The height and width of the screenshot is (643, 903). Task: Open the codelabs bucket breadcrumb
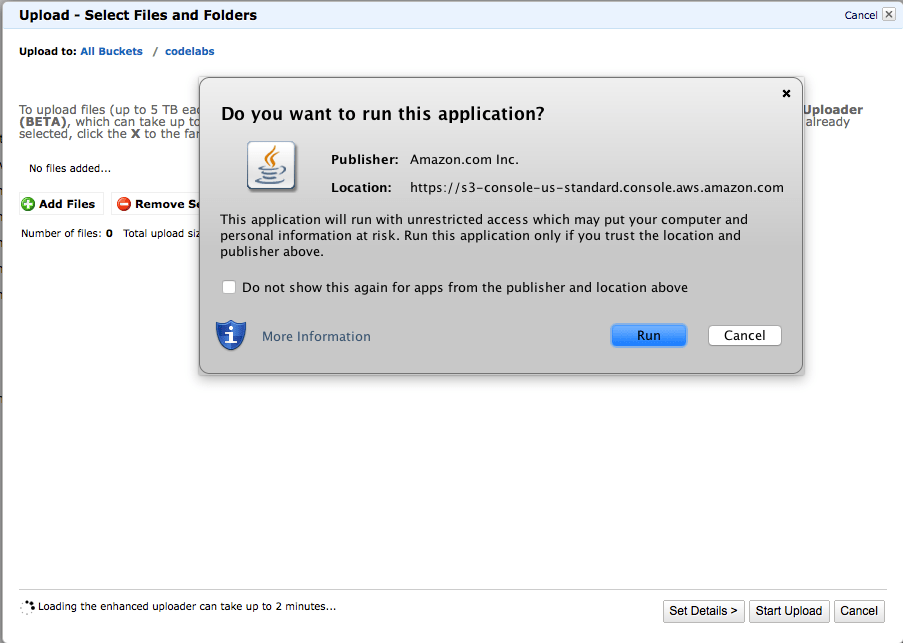[x=189, y=51]
